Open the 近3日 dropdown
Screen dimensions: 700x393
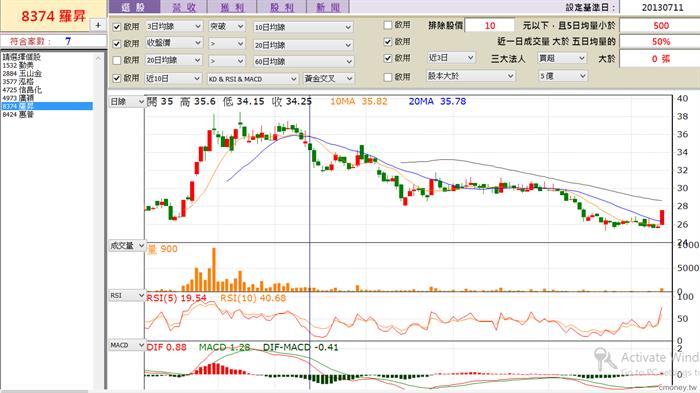coord(451,58)
